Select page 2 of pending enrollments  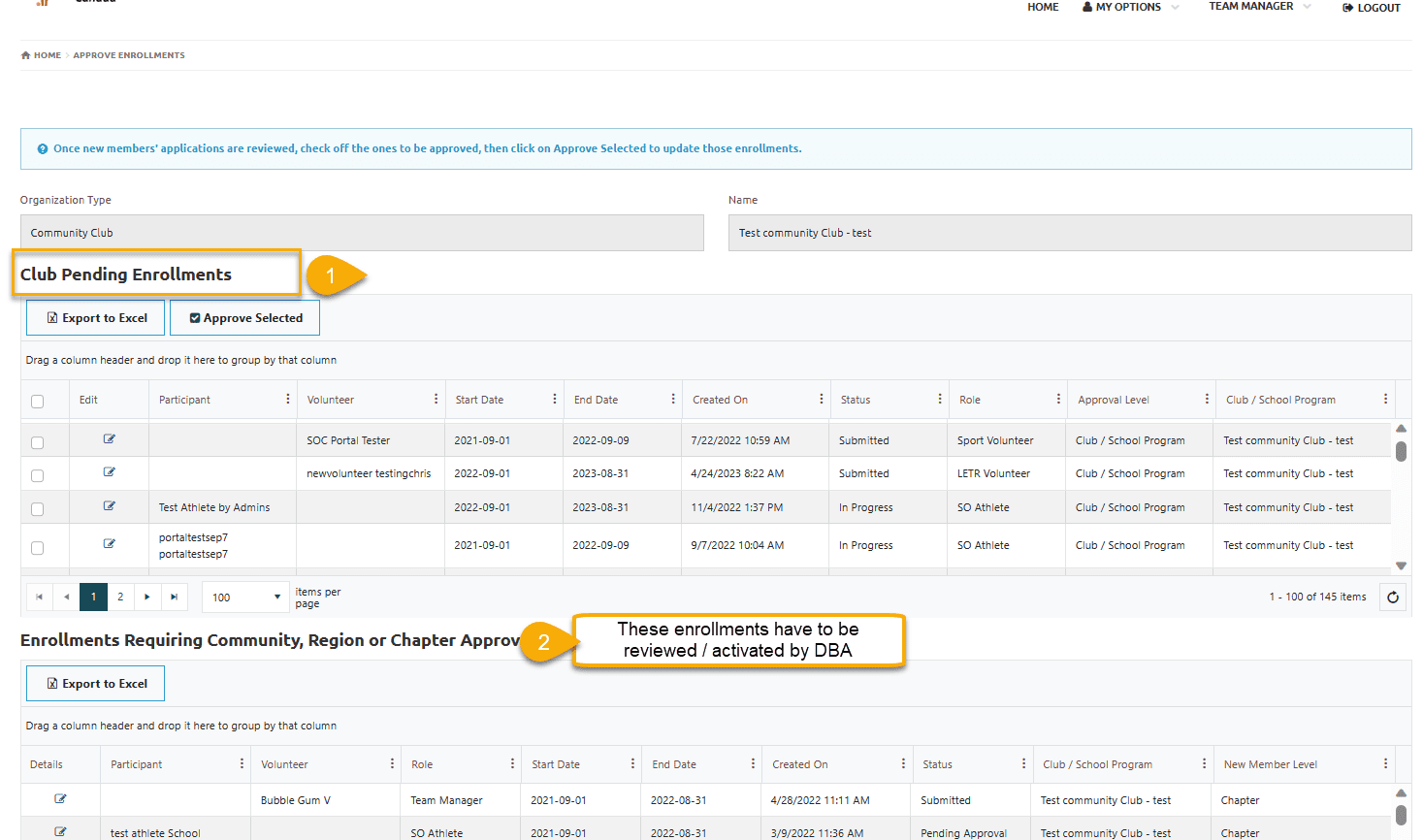coord(120,598)
